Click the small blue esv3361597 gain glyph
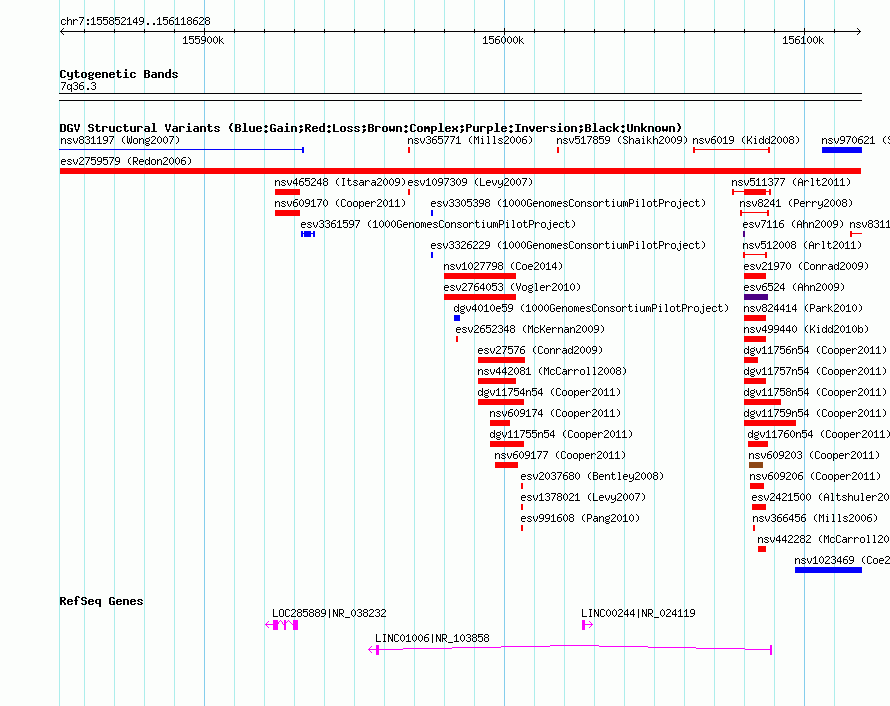890x706 pixels. (308, 234)
